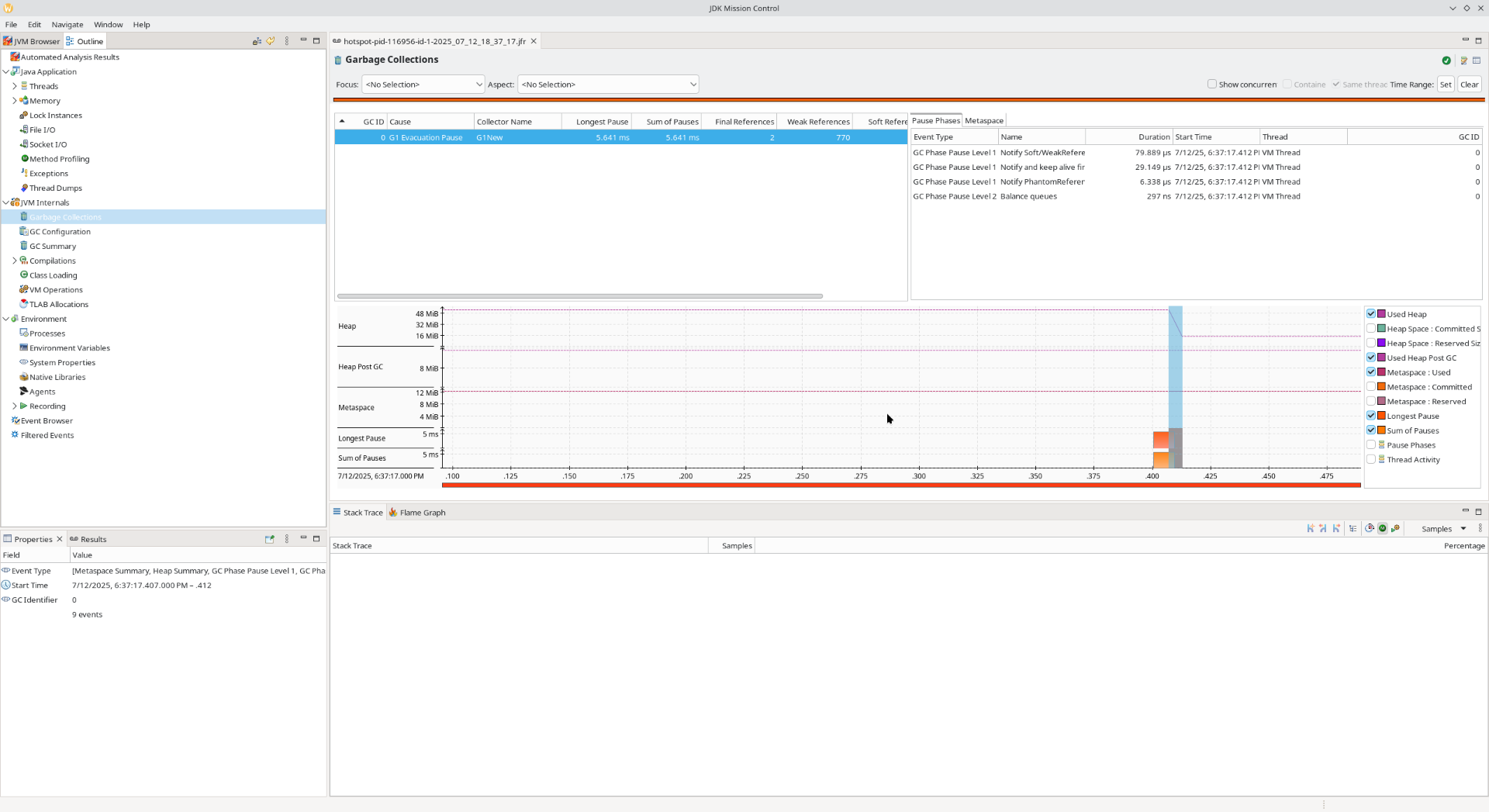This screenshot has height=812, width=1489.
Task: Click the Thread Dumps icon in outline
Action: pyautogui.click(x=24, y=188)
